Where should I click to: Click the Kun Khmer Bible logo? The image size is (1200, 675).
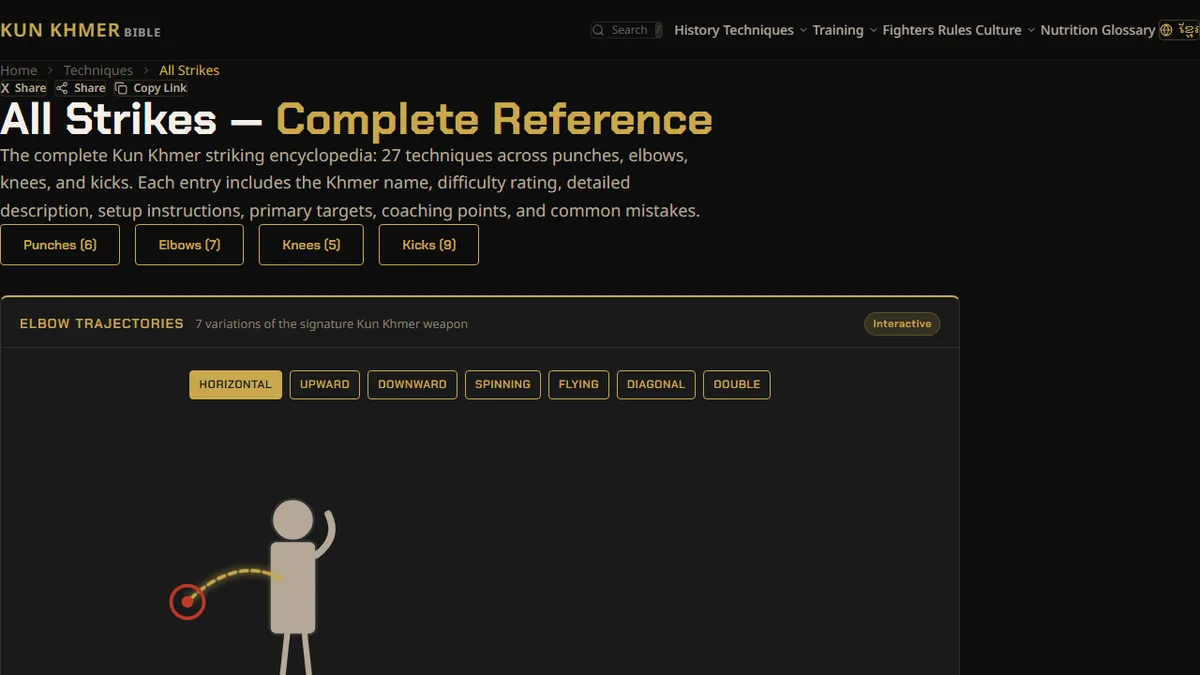80,30
